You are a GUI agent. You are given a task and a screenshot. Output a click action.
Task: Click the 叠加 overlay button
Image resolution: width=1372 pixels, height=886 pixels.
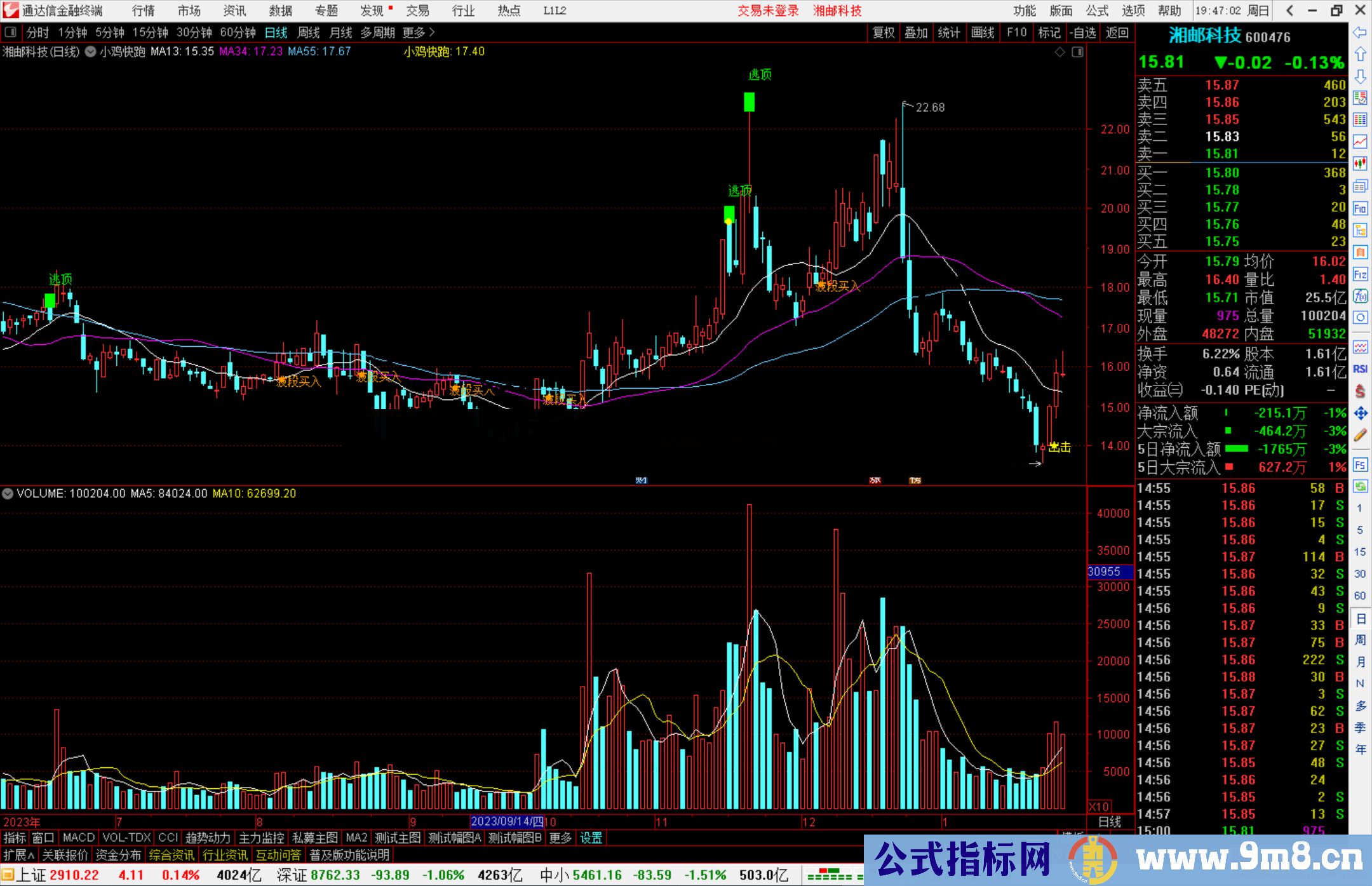pyautogui.click(x=916, y=32)
